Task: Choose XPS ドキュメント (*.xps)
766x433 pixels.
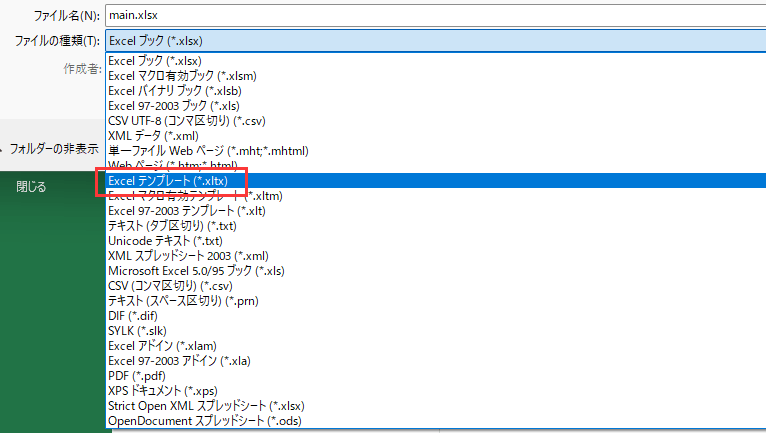Action: pos(163,391)
